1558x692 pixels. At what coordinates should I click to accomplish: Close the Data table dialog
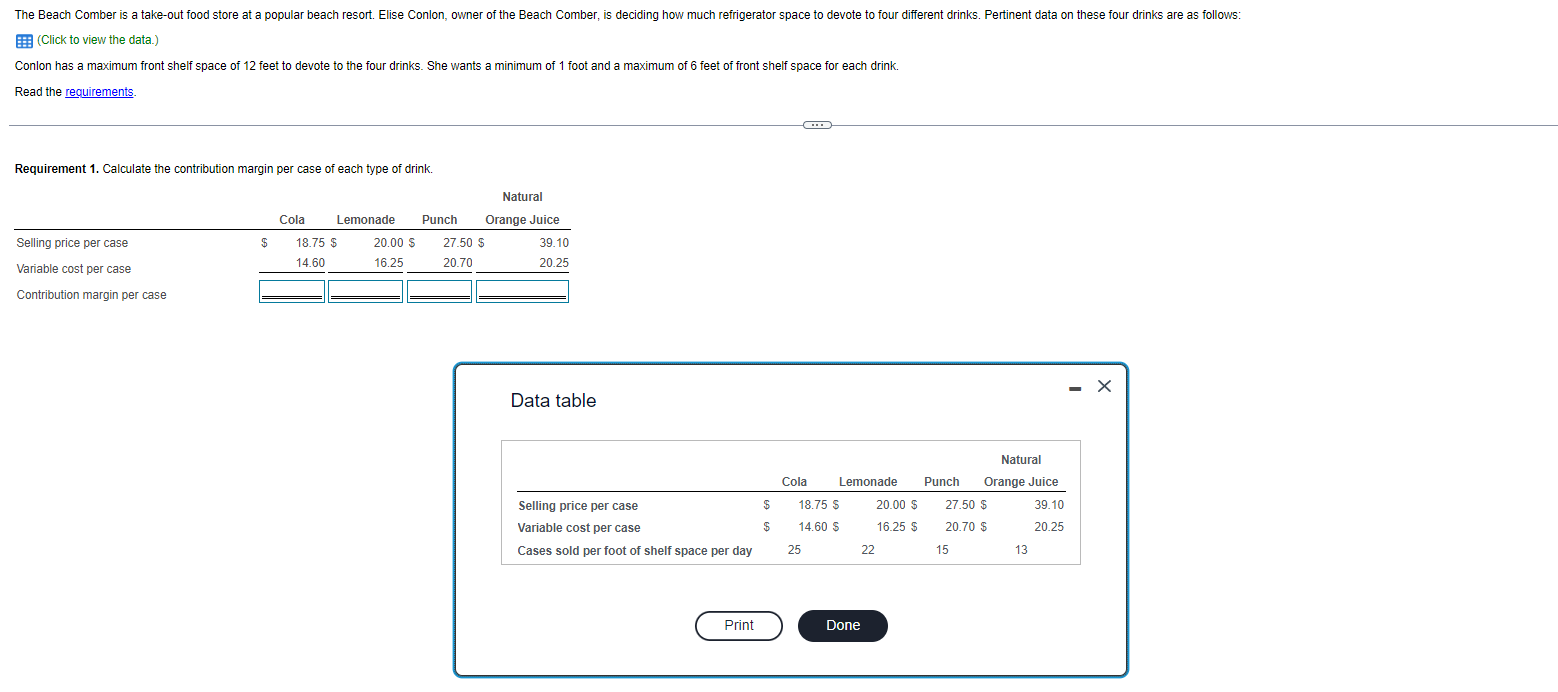1104,386
